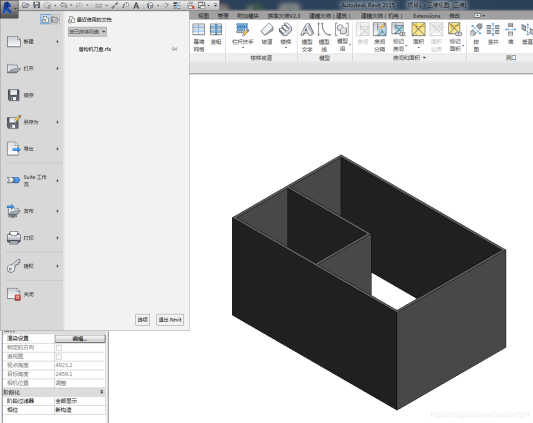Click the Edit button for rendering settings
The width and height of the screenshot is (533, 423).
tap(80, 339)
